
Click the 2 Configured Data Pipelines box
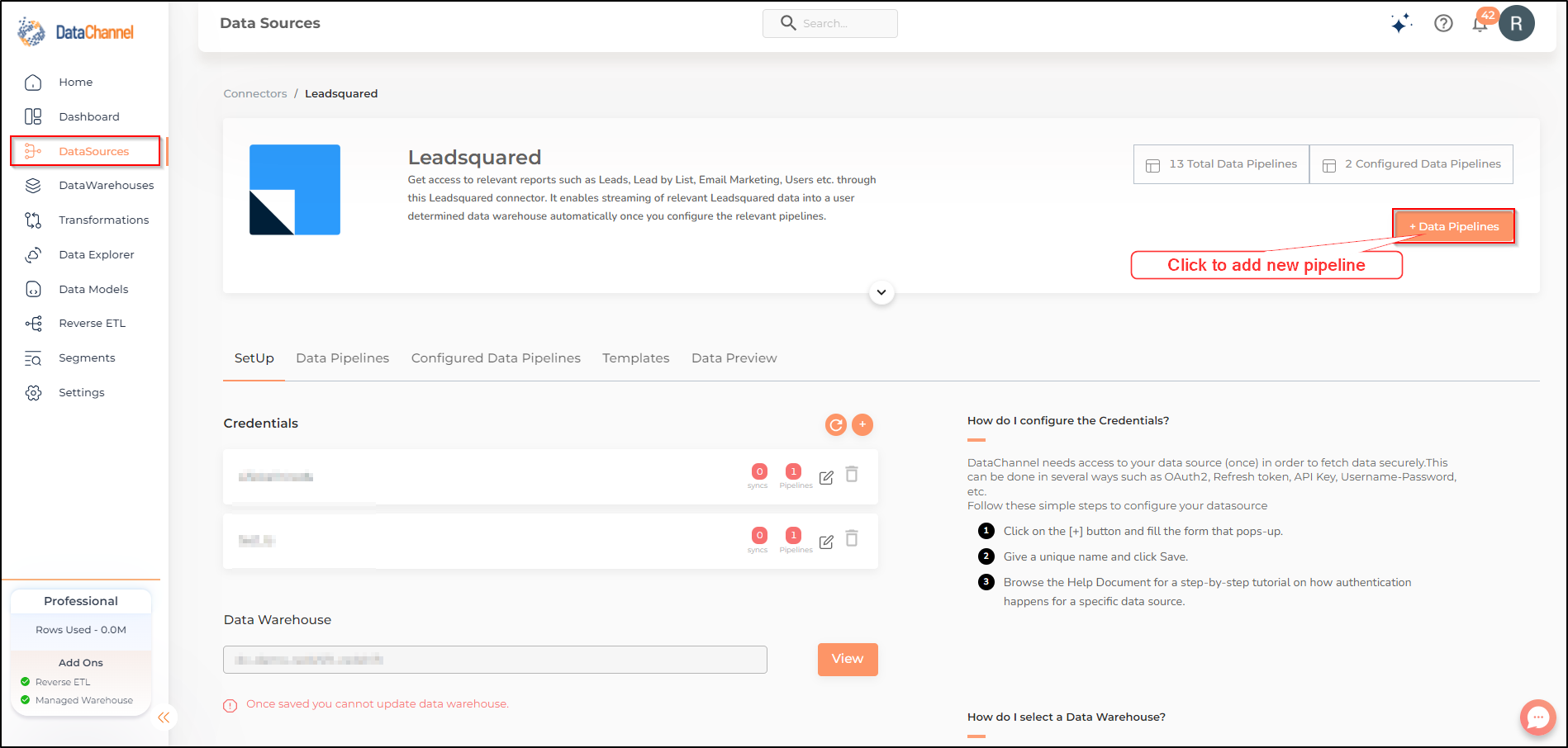click(x=1411, y=164)
